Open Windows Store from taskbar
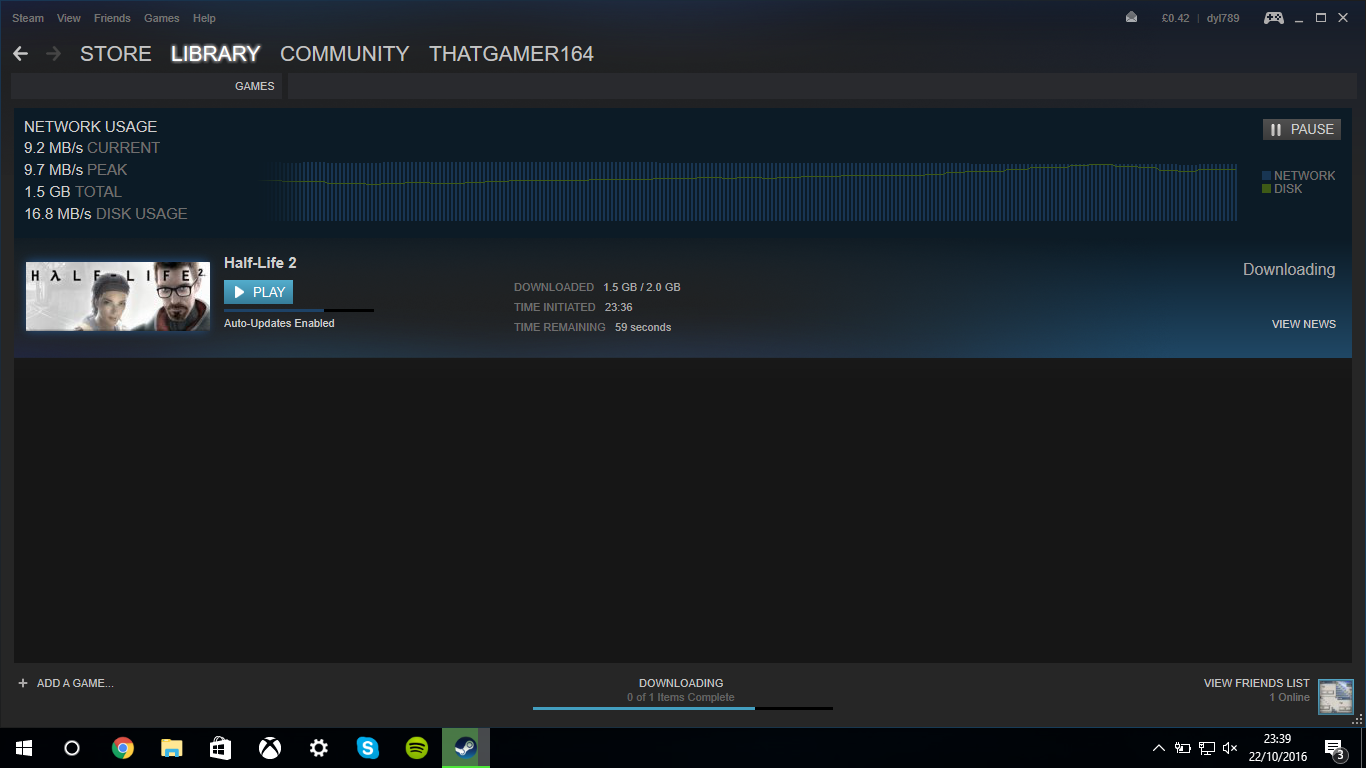This screenshot has height=768, width=1366. tap(221, 748)
